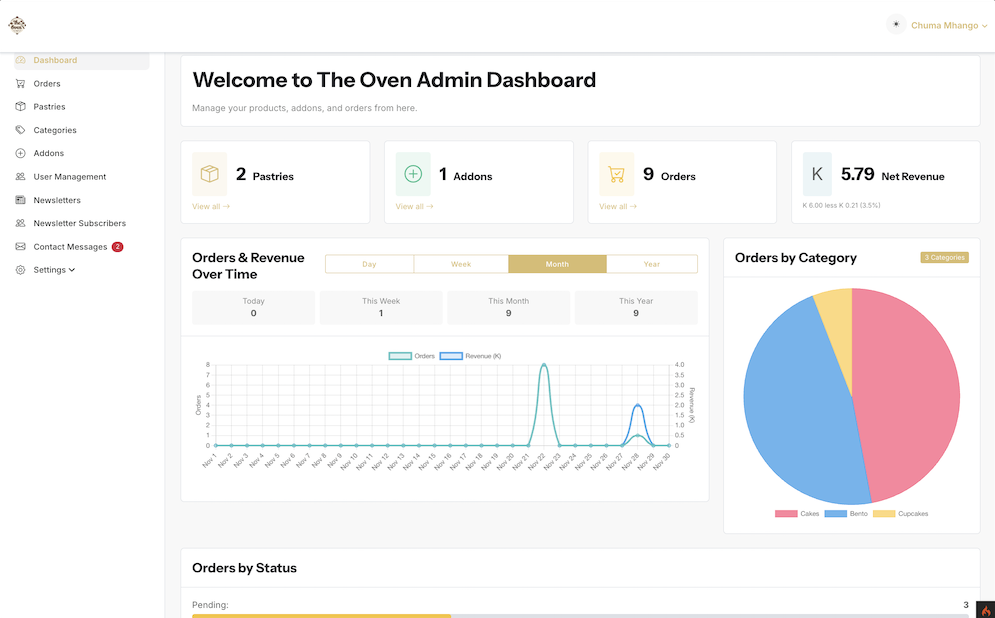Viewport: 995px width, 618px height.
Task: Open View all link under Pastries
Action: point(211,207)
